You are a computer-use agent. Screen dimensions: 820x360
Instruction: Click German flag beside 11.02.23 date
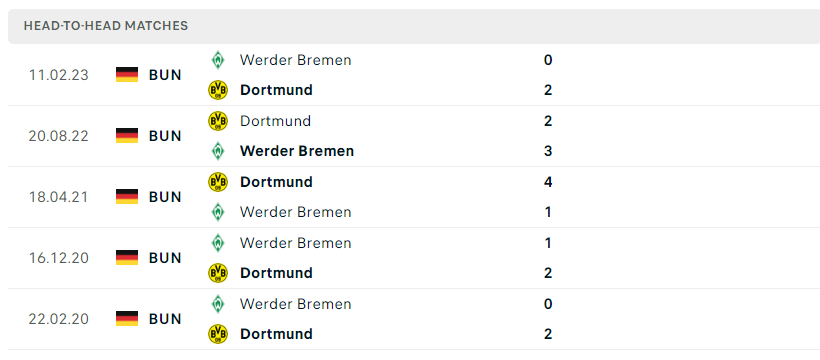click(127, 75)
